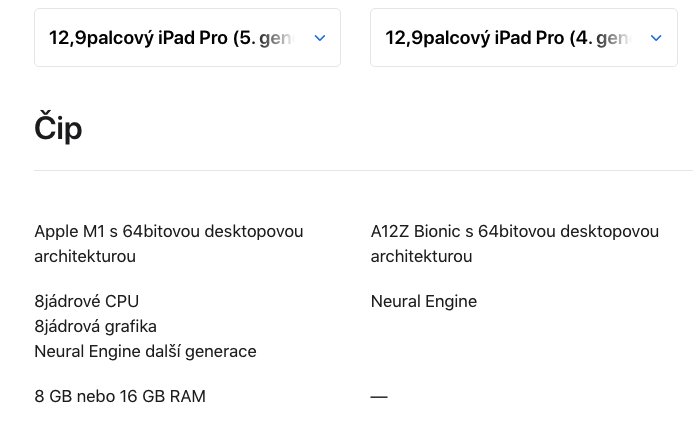Open the 12,9palcový iPad Pro (5. gen) selector
693x425 pixels.
(170, 38)
